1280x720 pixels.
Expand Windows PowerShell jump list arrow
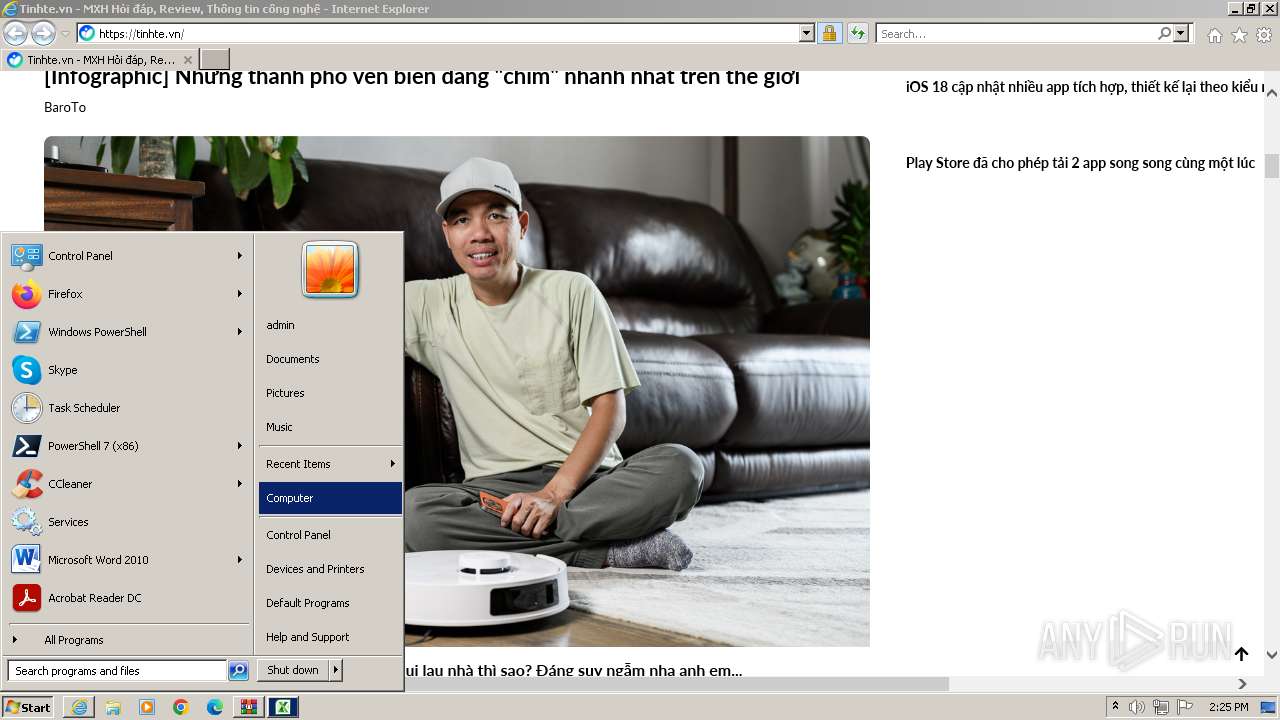pyautogui.click(x=239, y=332)
